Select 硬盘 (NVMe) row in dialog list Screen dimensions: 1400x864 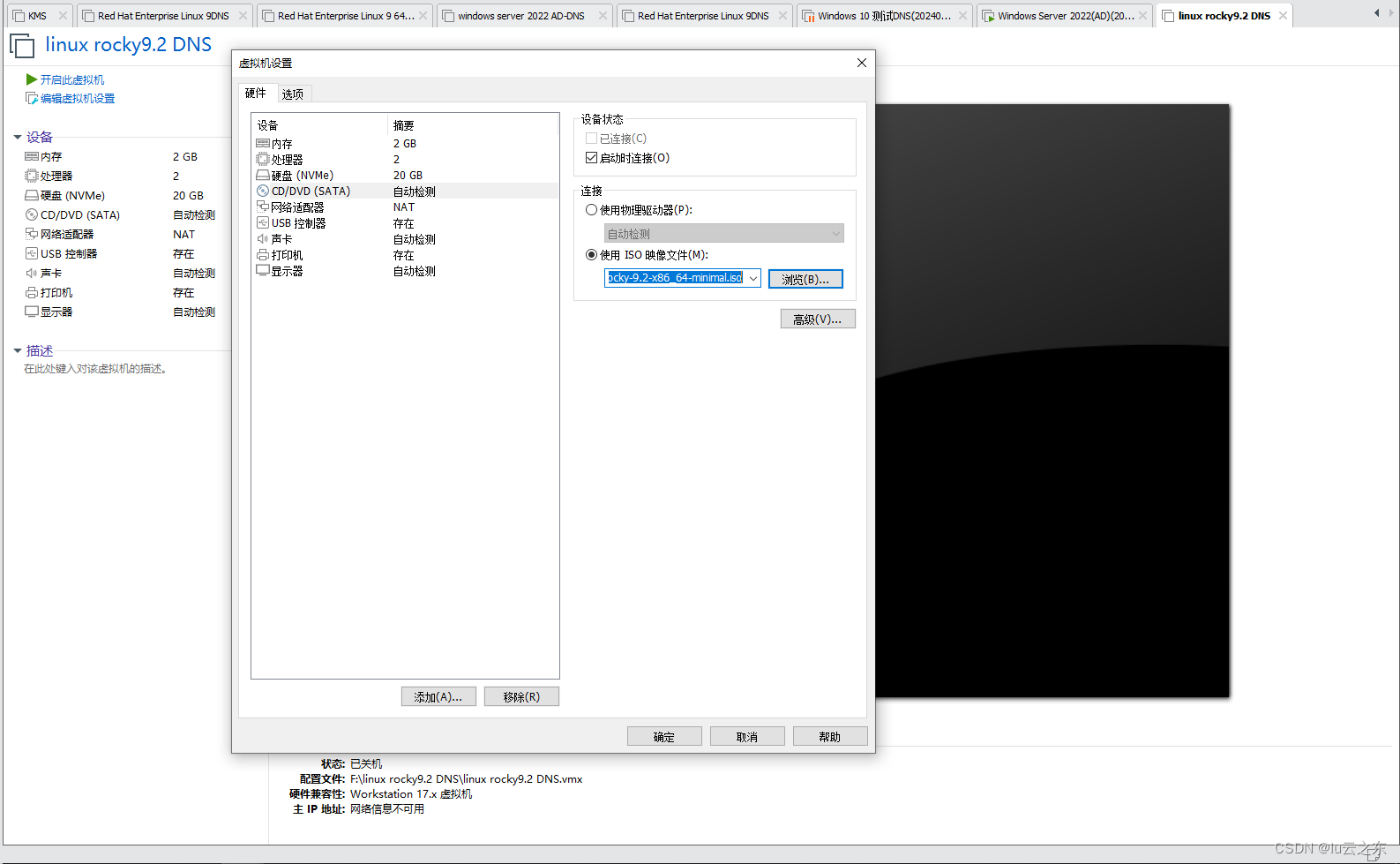click(405, 175)
